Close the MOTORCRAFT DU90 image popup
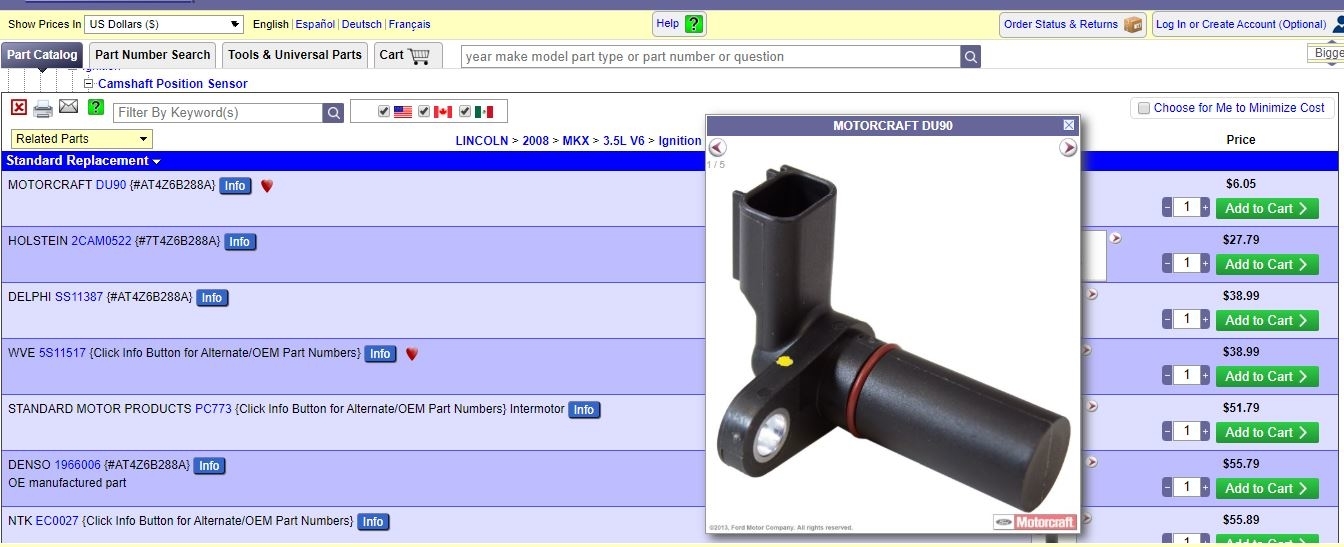This screenshot has height=547, width=1344. click(x=1069, y=125)
